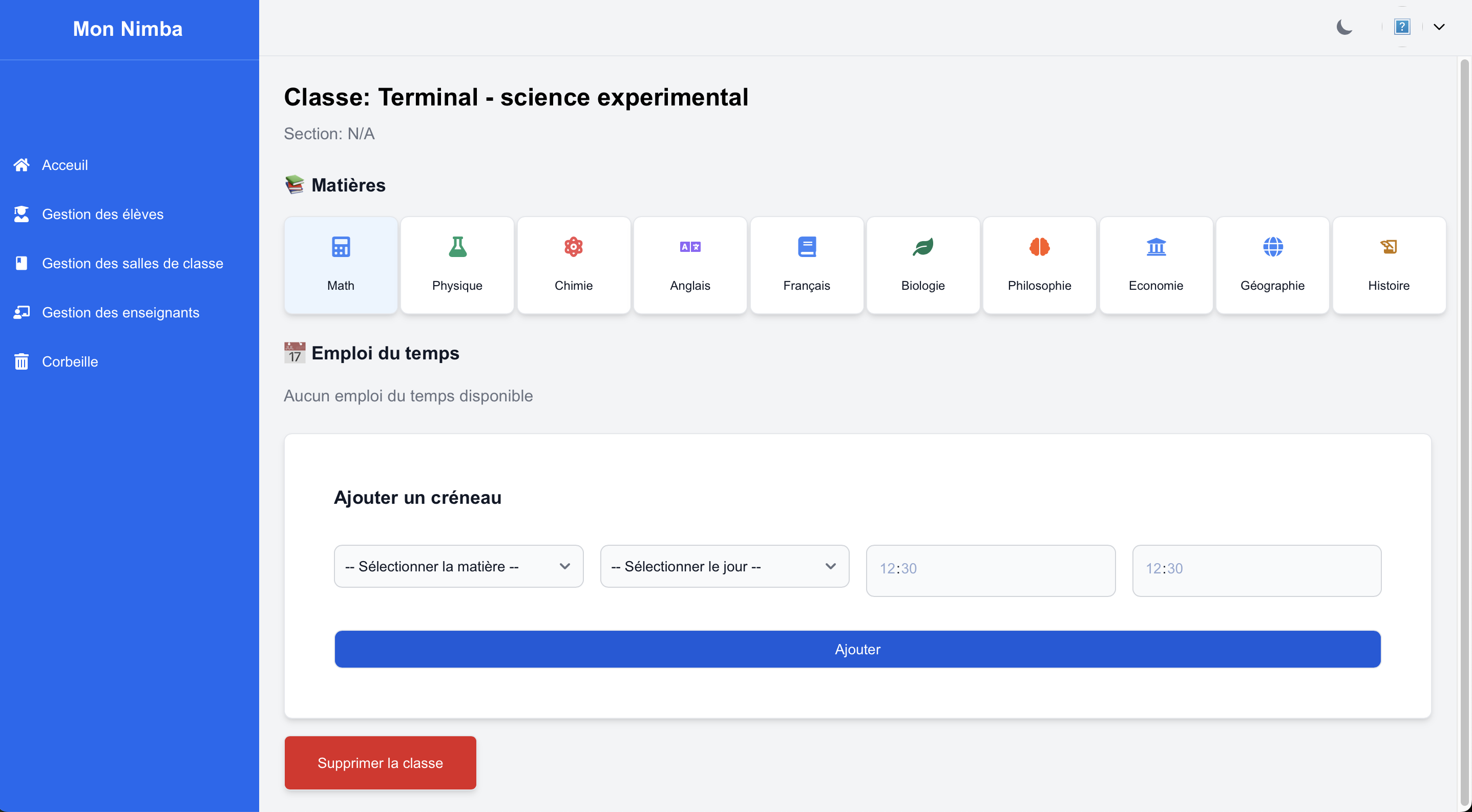Click the Philosophie brain icon

pos(1040,247)
